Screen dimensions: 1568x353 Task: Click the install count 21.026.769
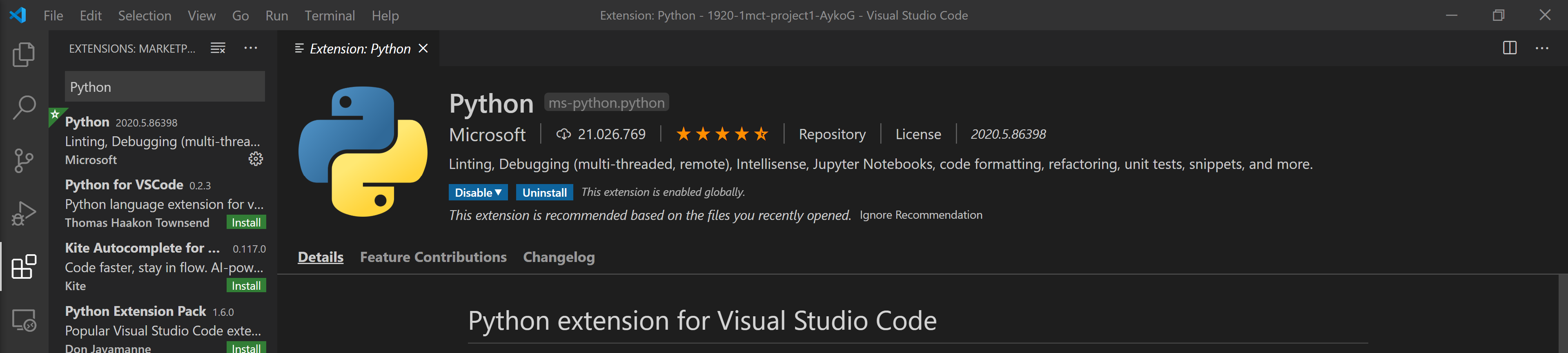tap(601, 134)
